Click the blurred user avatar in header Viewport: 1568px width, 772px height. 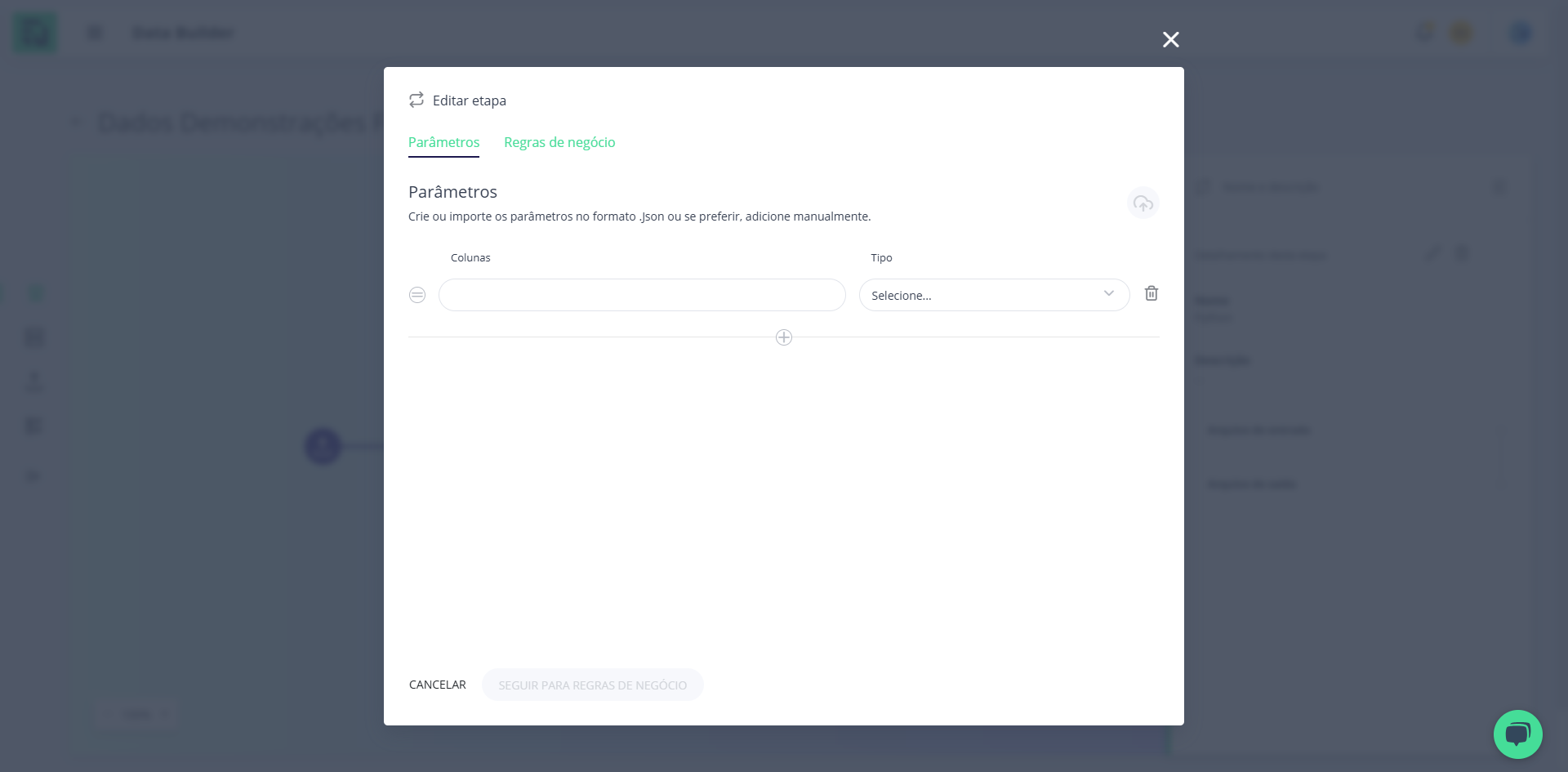tap(1520, 33)
